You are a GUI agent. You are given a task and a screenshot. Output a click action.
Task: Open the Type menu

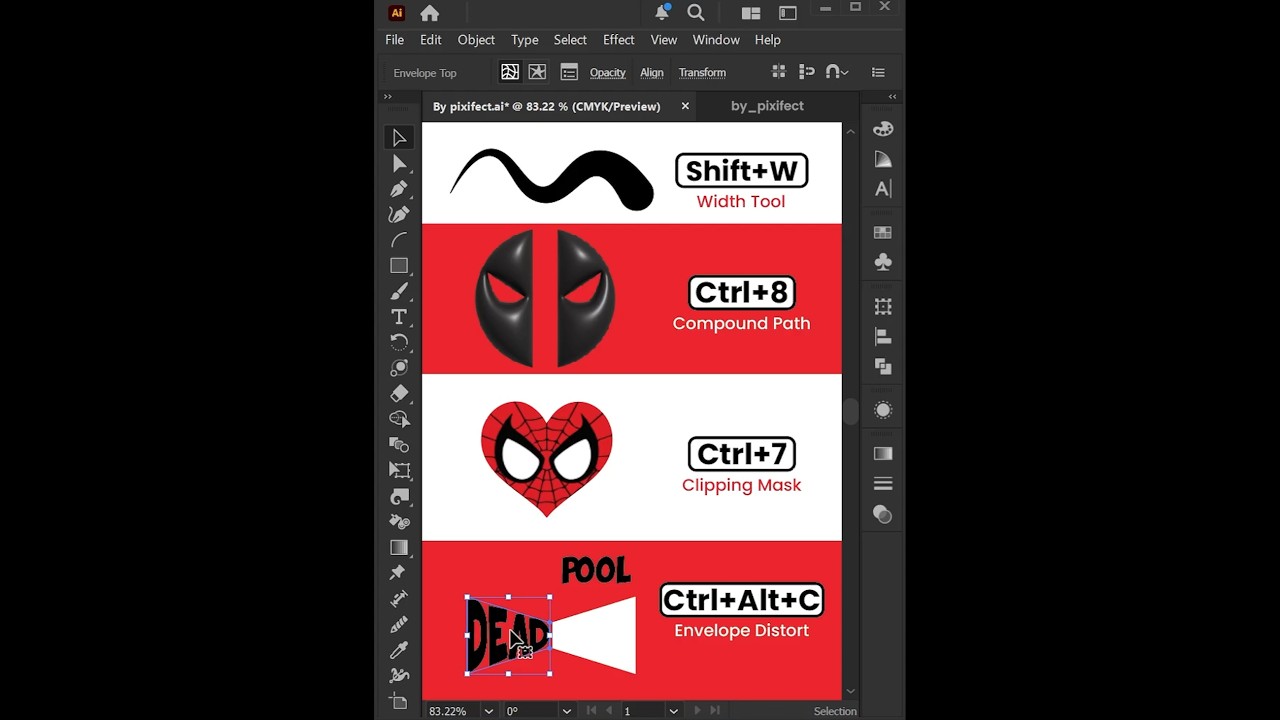coord(525,40)
